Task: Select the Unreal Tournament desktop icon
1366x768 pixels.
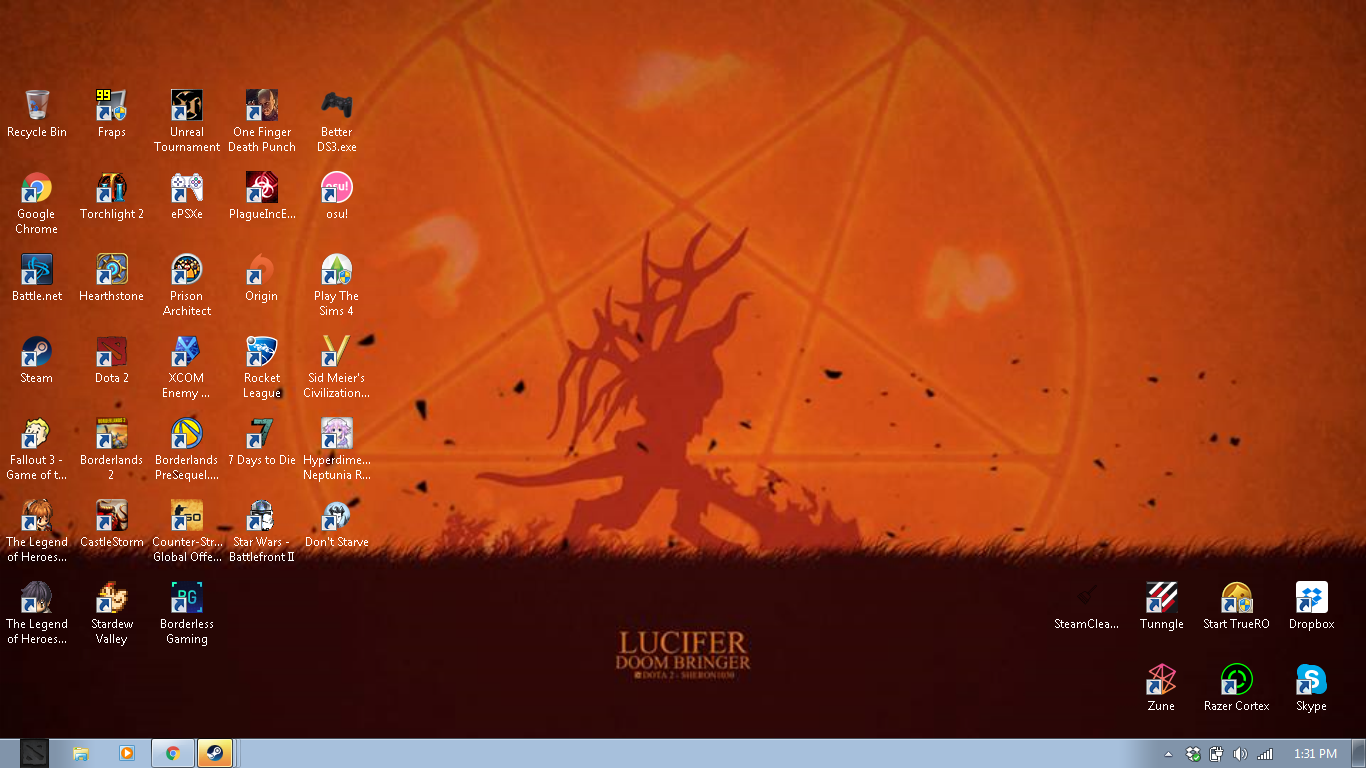Action: pyautogui.click(x=186, y=105)
